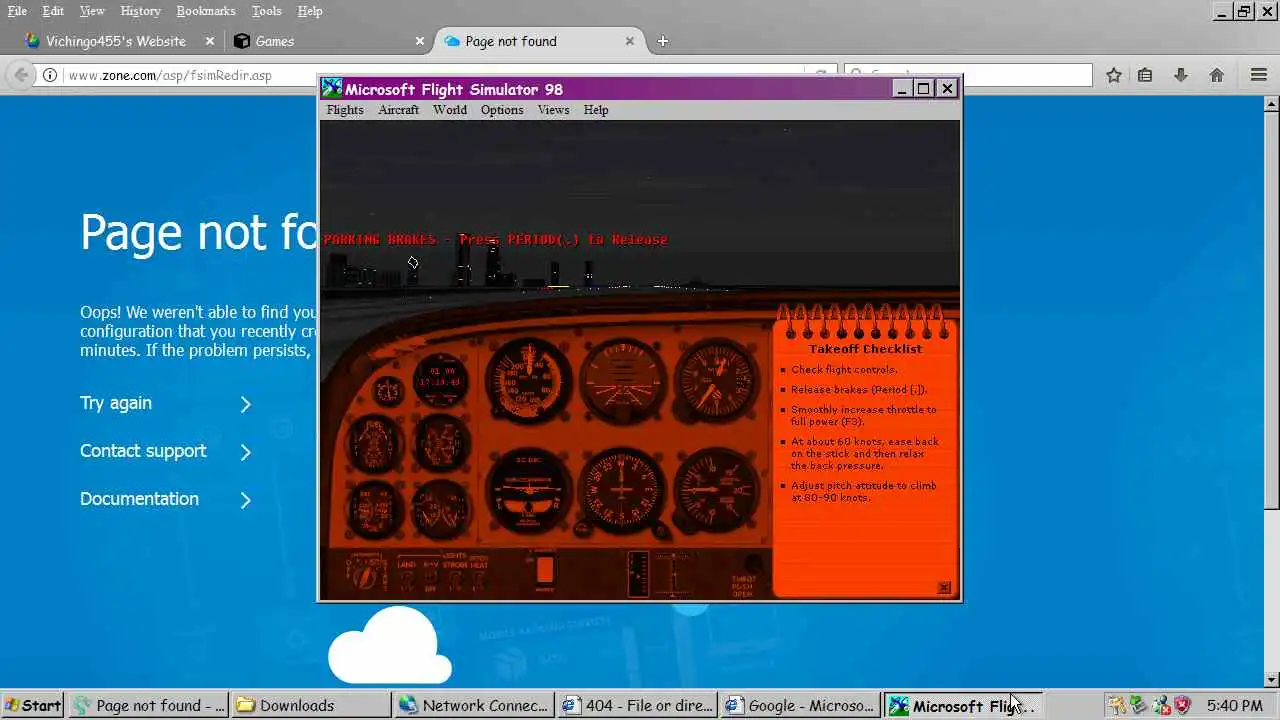Click the site information icon in address bar
This screenshot has width=1280, height=720.
pyautogui.click(x=49, y=75)
